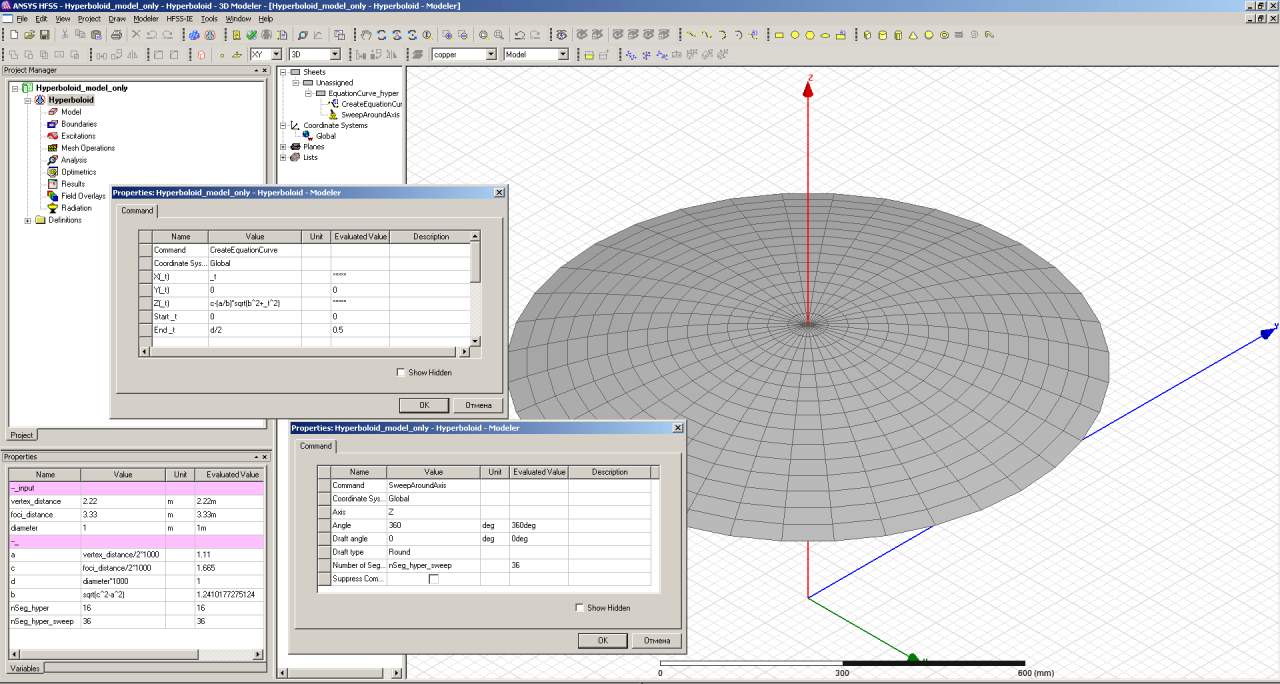Toggle the Suppress Command checkbox
Viewport: 1280px width, 684px height.
433,579
